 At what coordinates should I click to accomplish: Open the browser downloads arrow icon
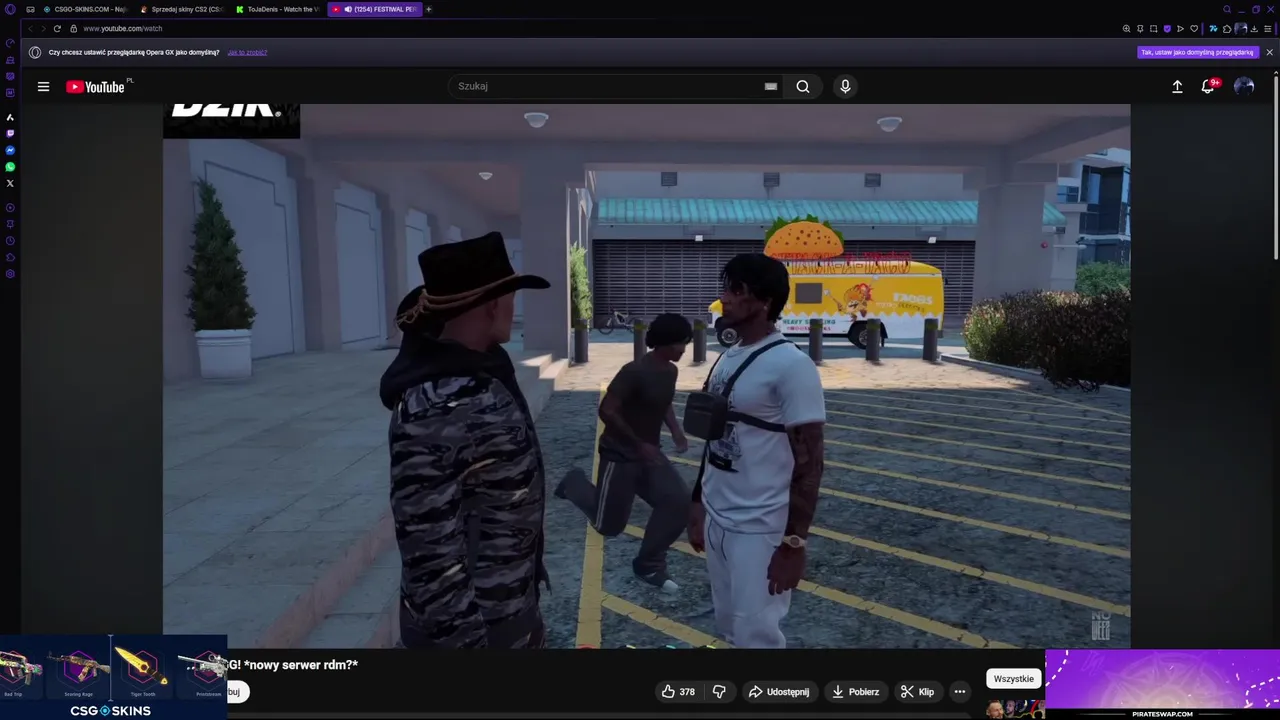click(1254, 29)
